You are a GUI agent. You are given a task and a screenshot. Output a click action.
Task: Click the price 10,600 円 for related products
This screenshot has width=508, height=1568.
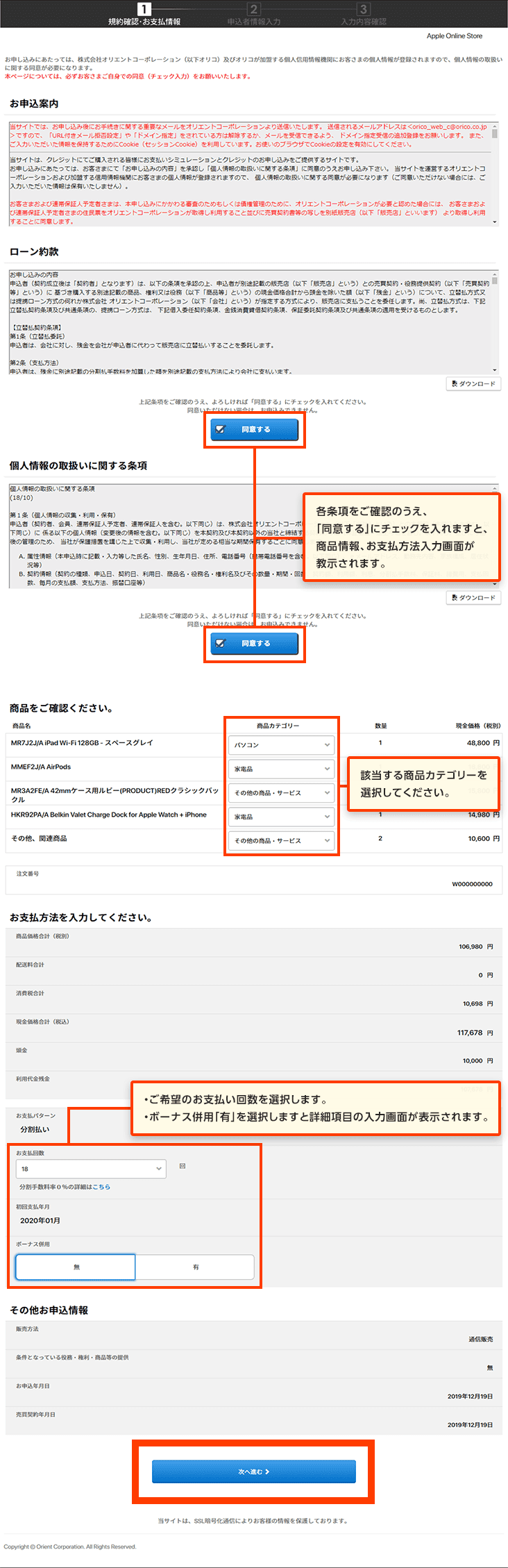483,839
